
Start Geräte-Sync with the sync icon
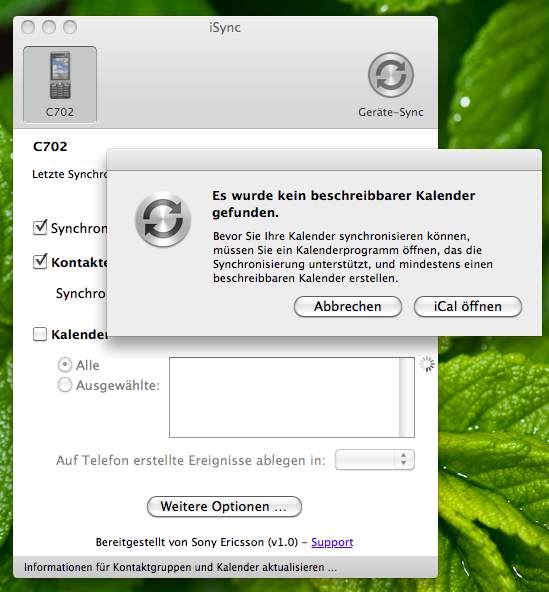[391, 75]
